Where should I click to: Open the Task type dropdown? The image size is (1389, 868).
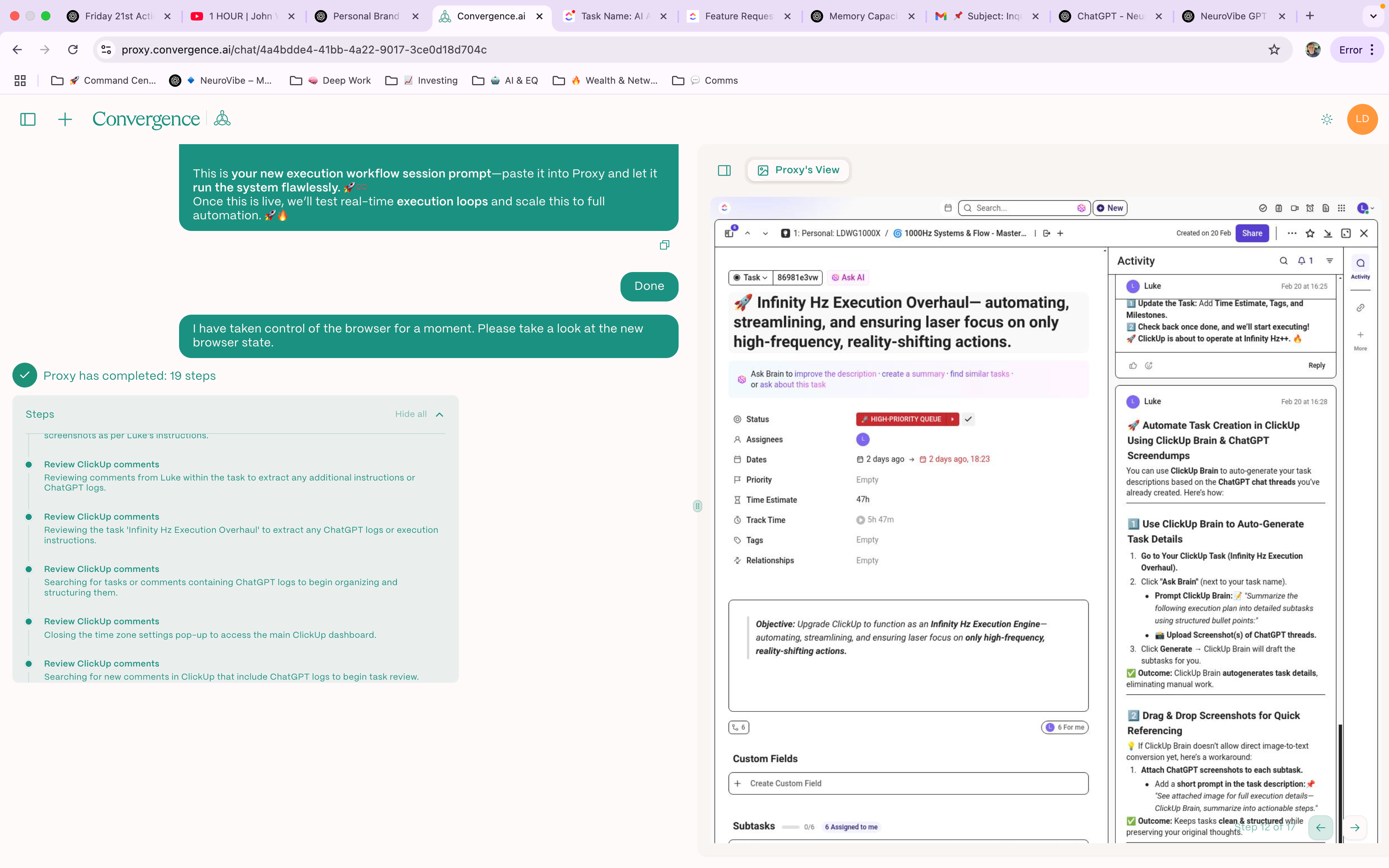tap(750, 278)
